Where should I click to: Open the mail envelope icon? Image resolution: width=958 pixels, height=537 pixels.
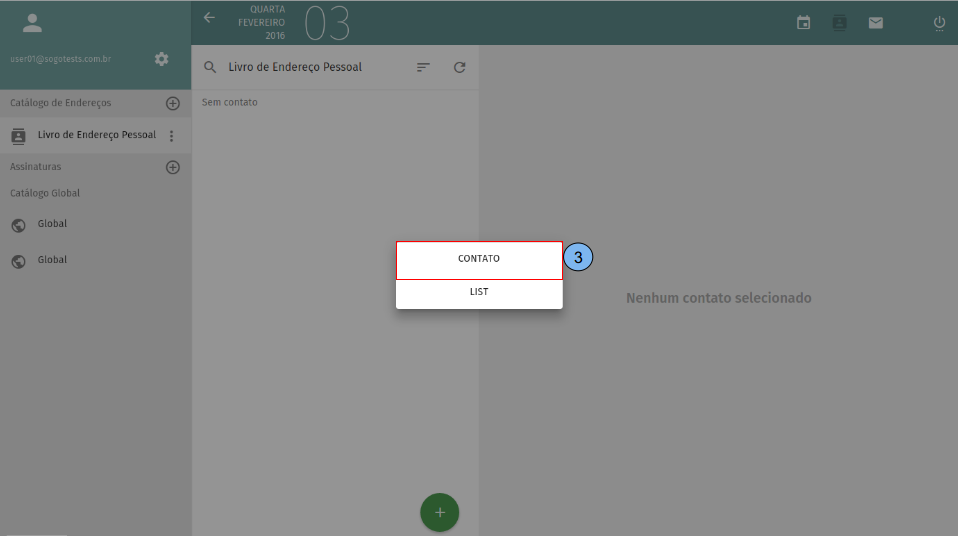pos(876,23)
